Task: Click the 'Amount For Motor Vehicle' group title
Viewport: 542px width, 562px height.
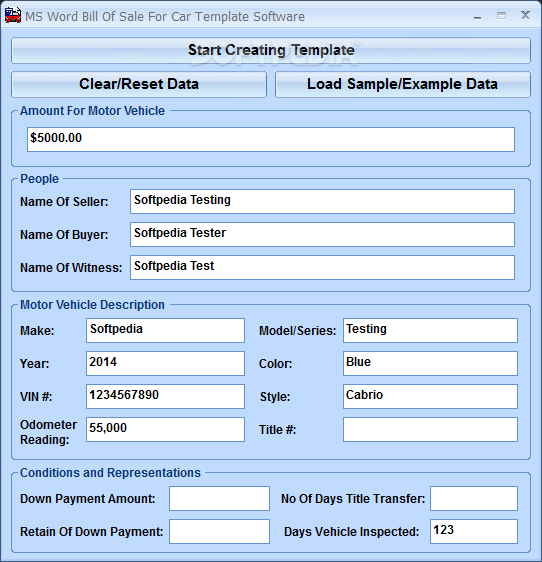Action: [92, 111]
